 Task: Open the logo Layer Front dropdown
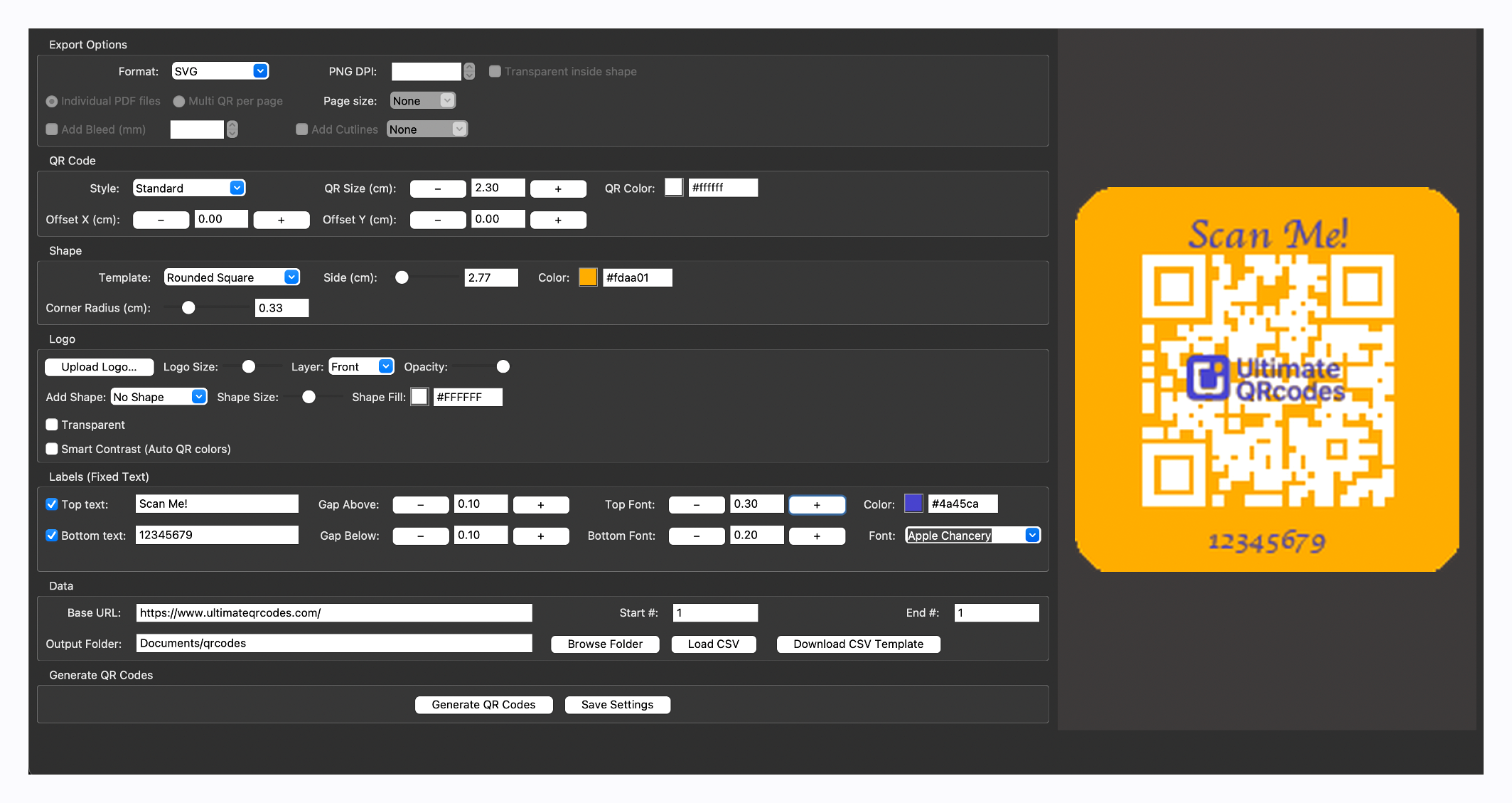(361, 367)
